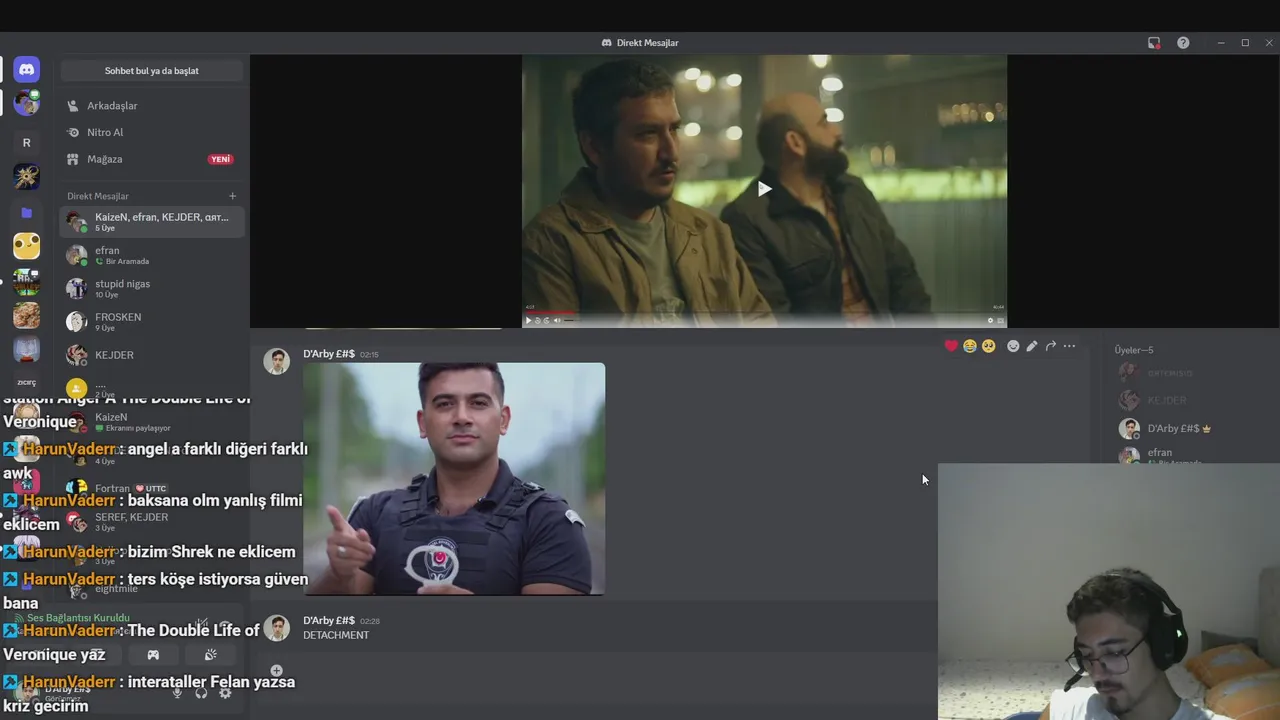Open the three-dot message options menu
The image size is (1280, 720).
coord(1070,346)
